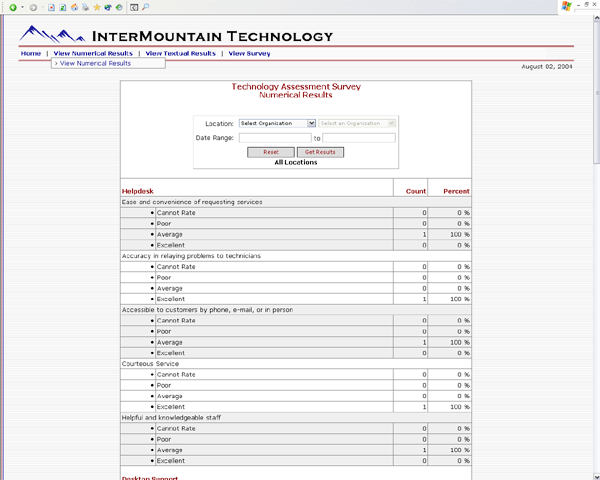This screenshot has height=480, width=600.
Task: Click the grey Forward arrow button
Action: point(33,7)
